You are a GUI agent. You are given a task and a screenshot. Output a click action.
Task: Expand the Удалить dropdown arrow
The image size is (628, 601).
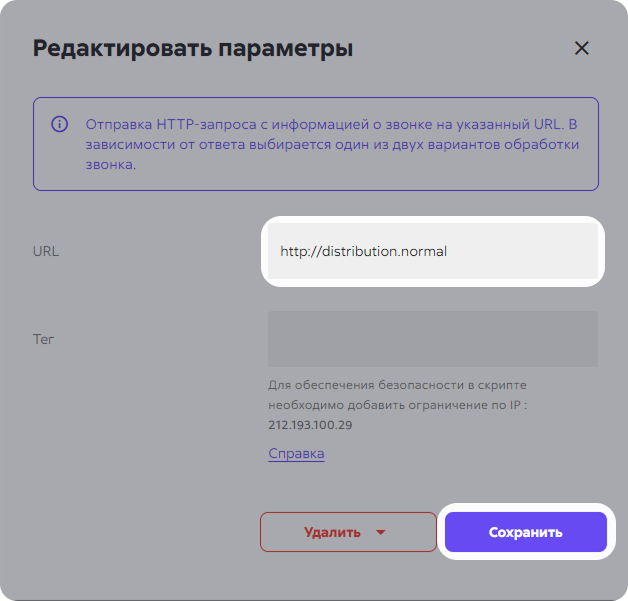point(380,532)
